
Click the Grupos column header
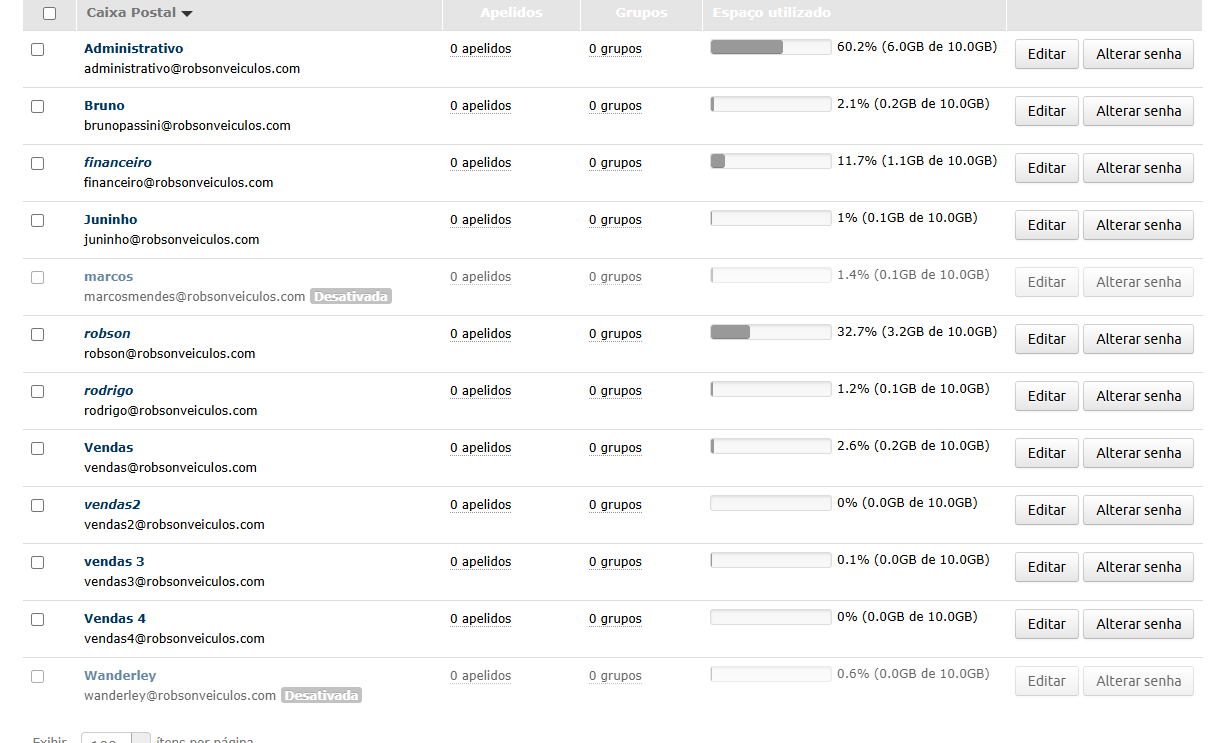click(642, 13)
